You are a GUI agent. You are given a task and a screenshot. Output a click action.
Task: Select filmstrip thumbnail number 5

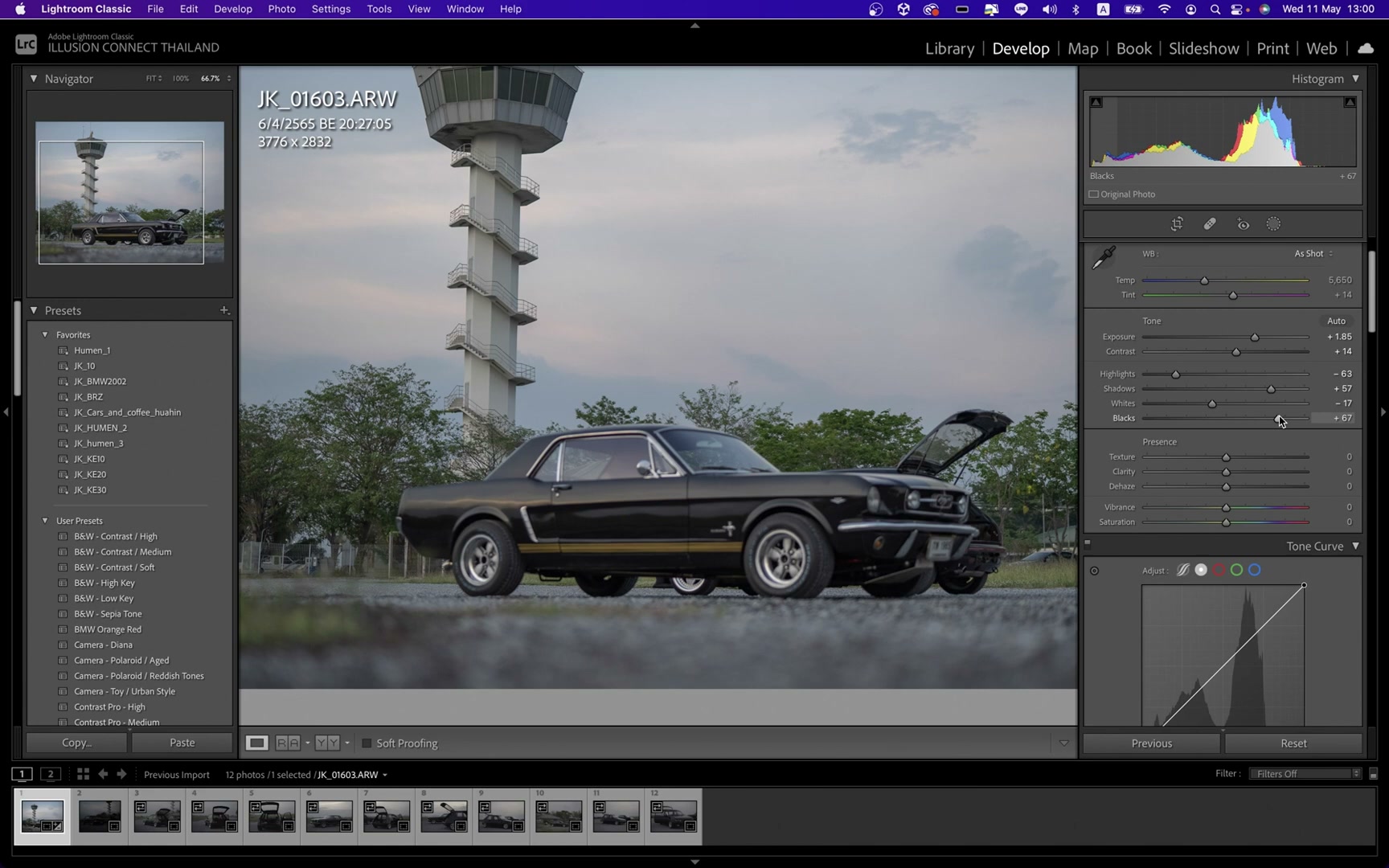[x=272, y=816]
